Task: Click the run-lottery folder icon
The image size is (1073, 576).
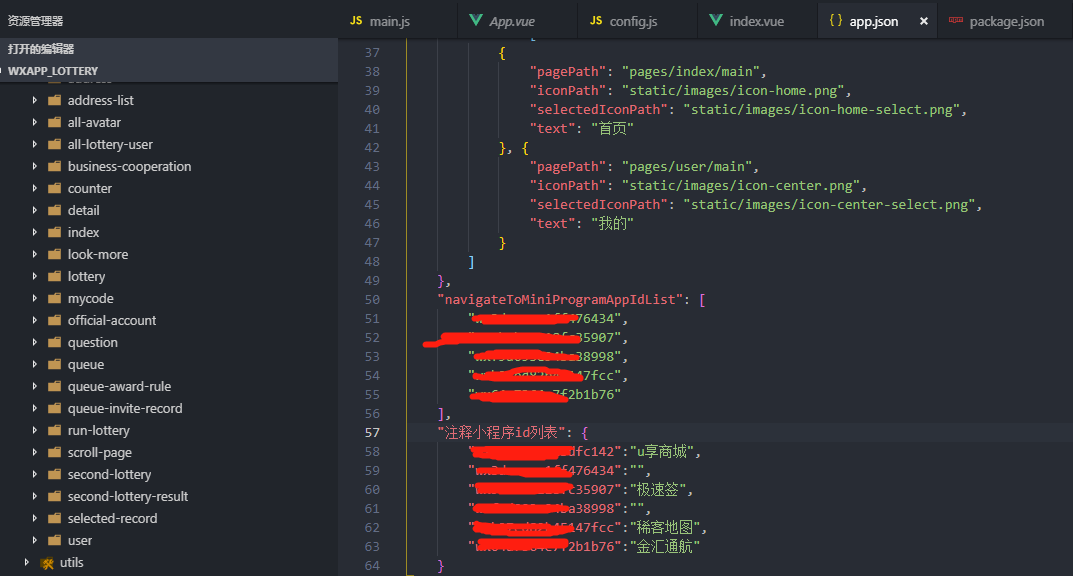Action: click(55, 430)
